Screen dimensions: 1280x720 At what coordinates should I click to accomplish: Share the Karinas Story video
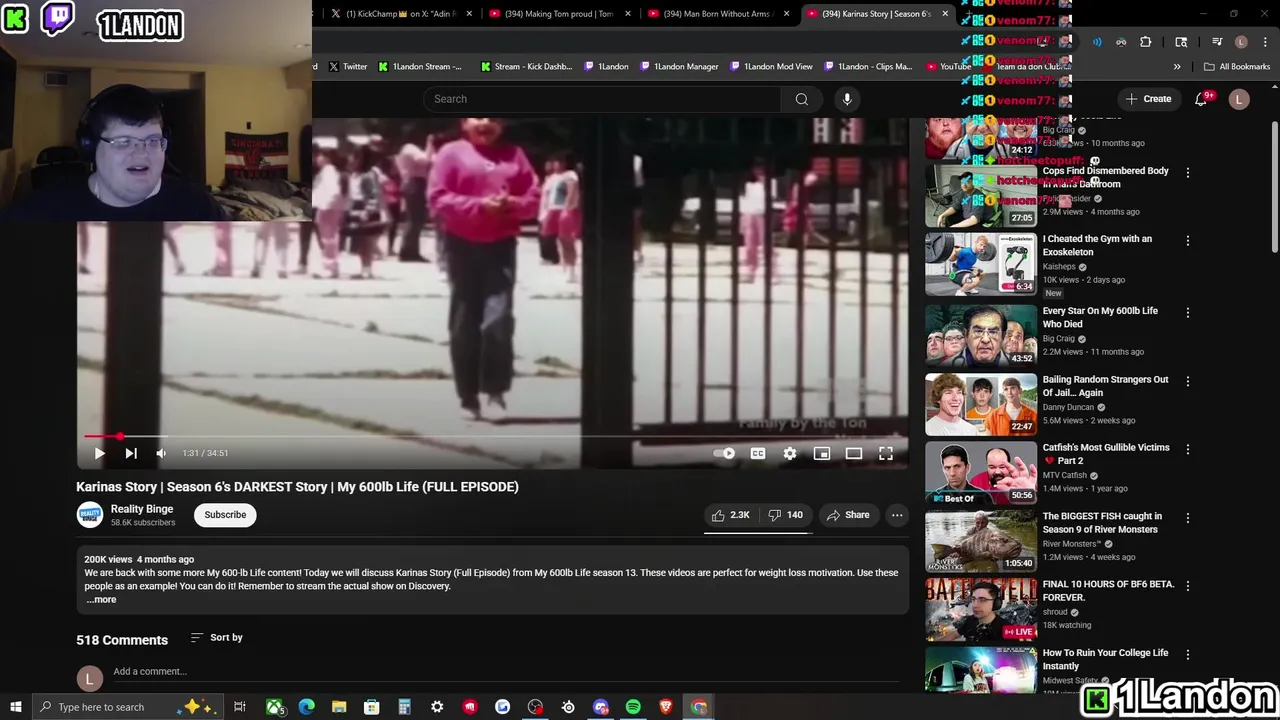pyautogui.click(x=847, y=515)
